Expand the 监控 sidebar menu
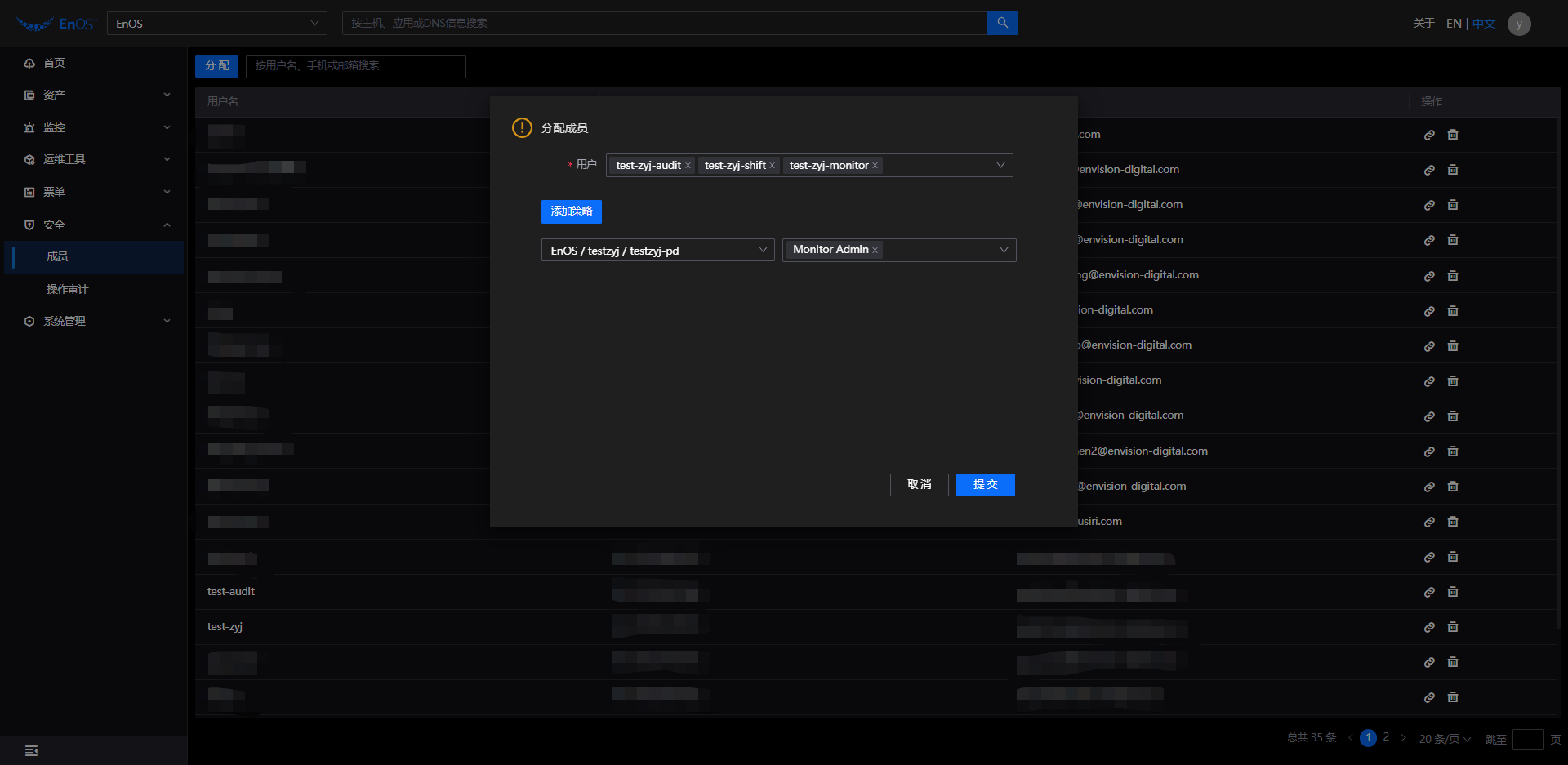This screenshot has height=765, width=1568. tap(96, 127)
